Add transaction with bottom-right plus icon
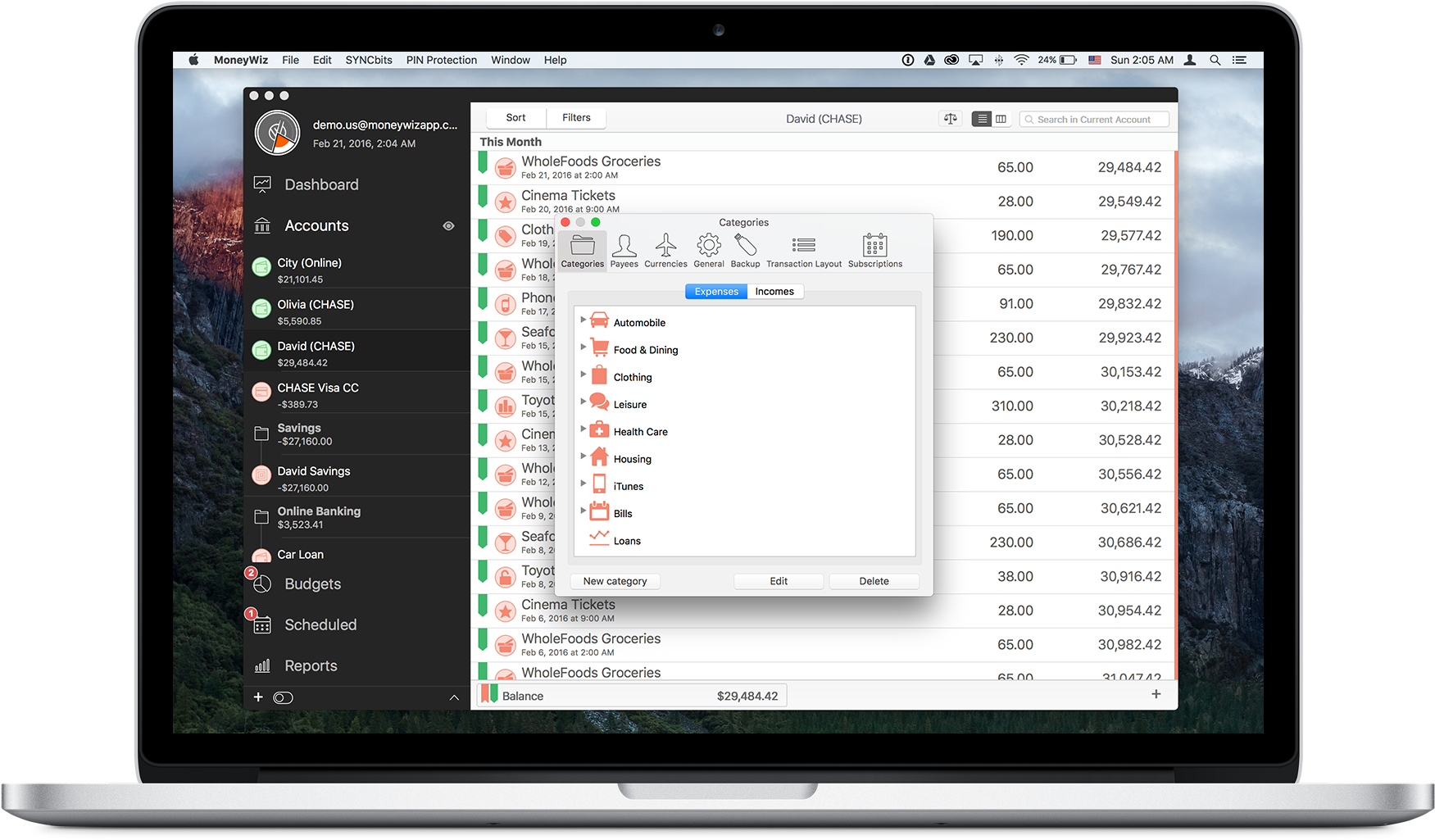The width and height of the screenshot is (1435, 840). 1156,694
